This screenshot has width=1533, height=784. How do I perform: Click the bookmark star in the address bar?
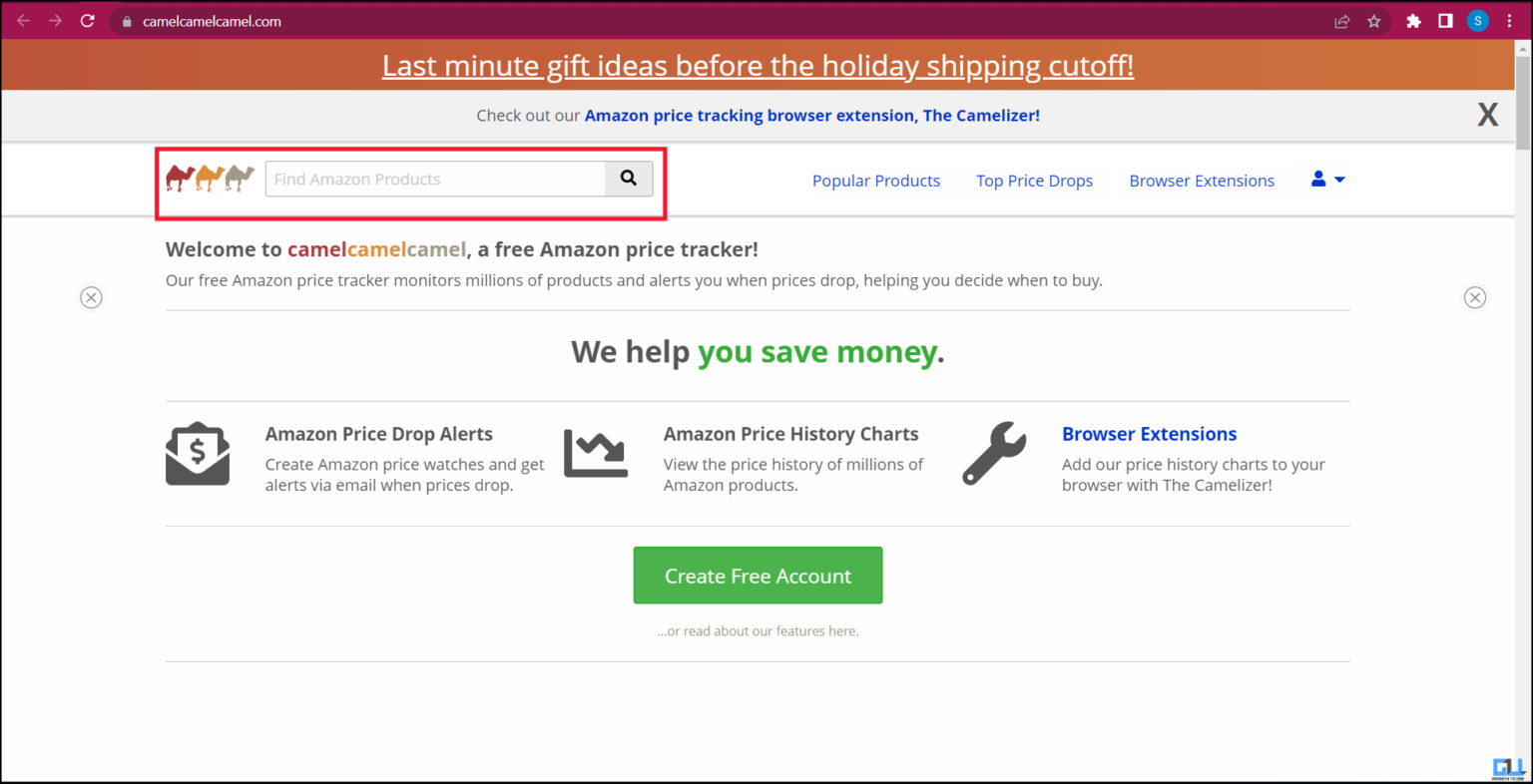[1375, 20]
